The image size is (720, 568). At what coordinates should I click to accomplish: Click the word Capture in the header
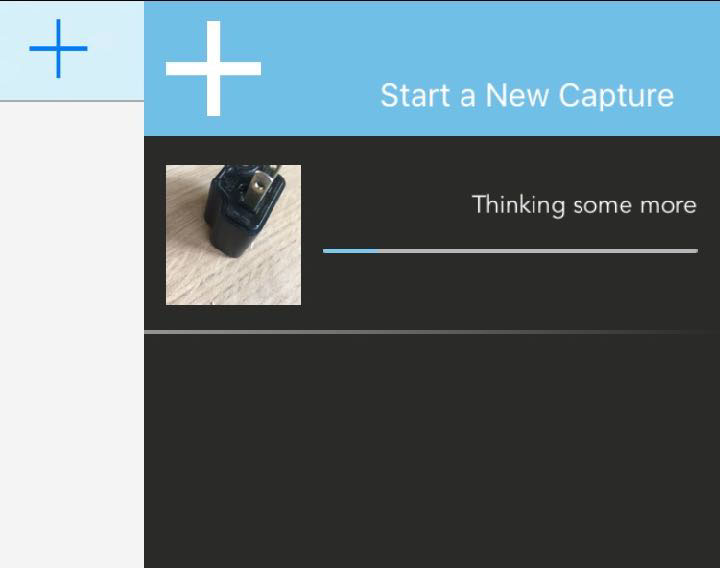[616, 96]
